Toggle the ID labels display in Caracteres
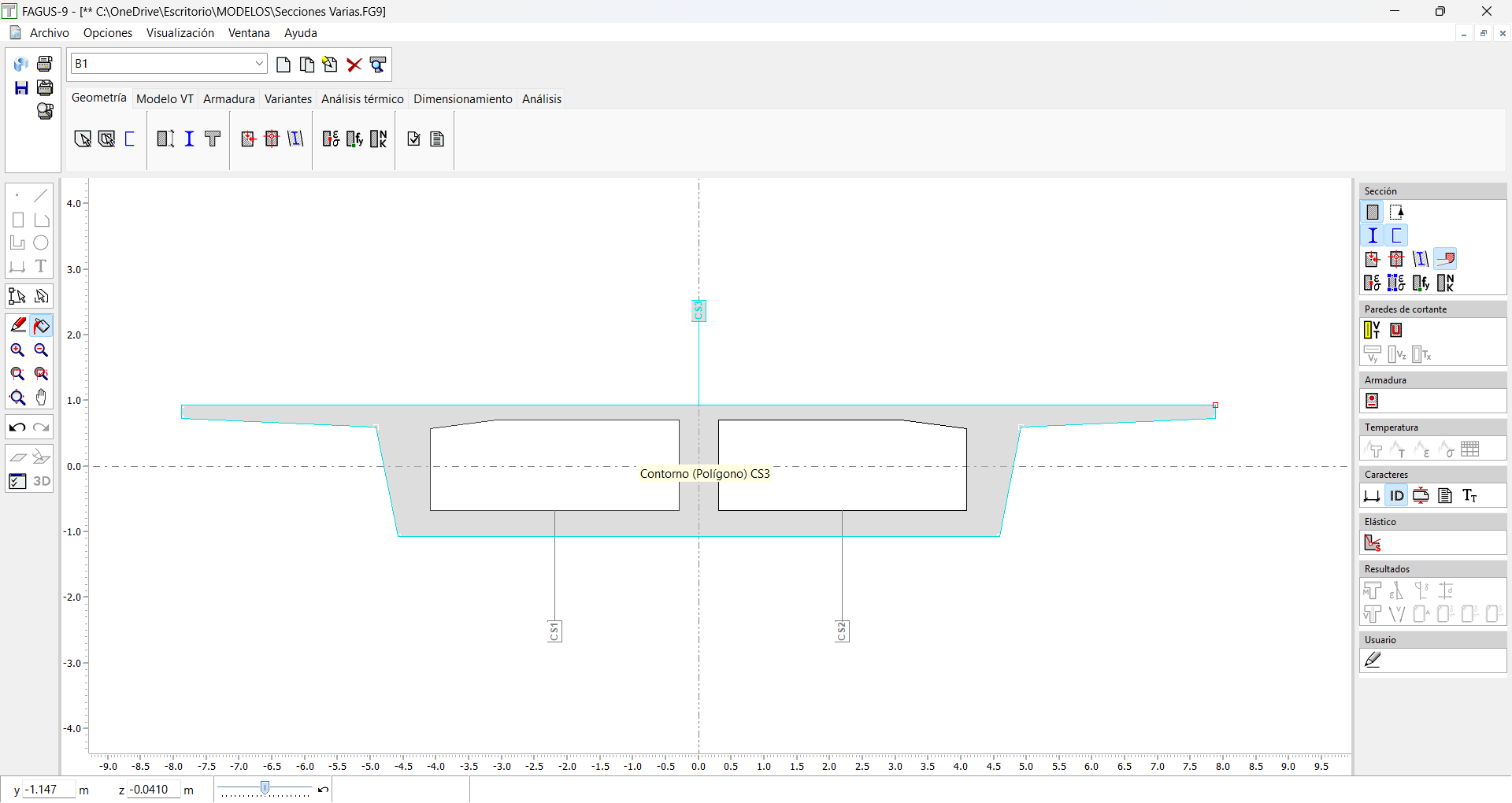Image resolution: width=1512 pixels, height=803 pixels. [1396, 496]
